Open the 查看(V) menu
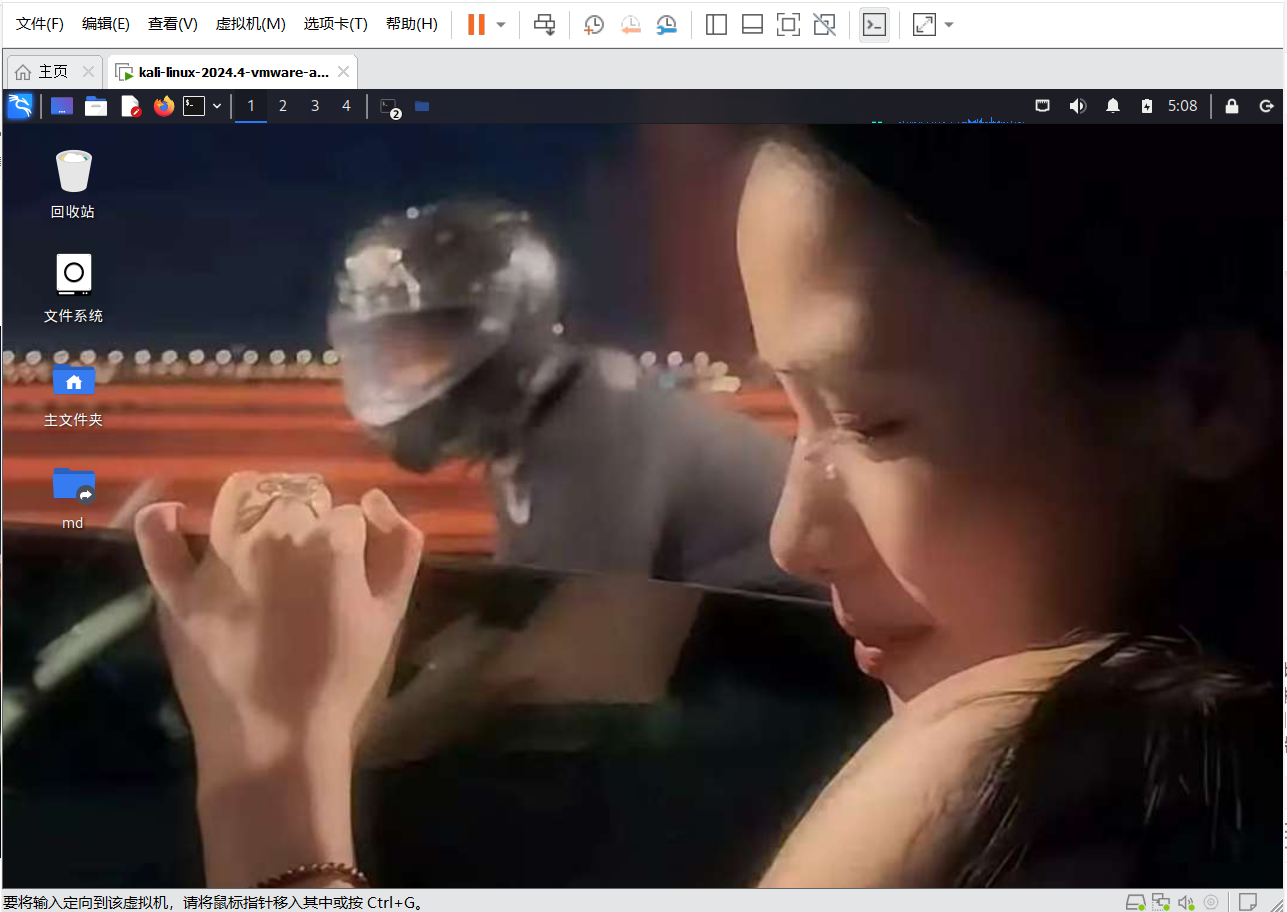1287x912 pixels. click(173, 24)
